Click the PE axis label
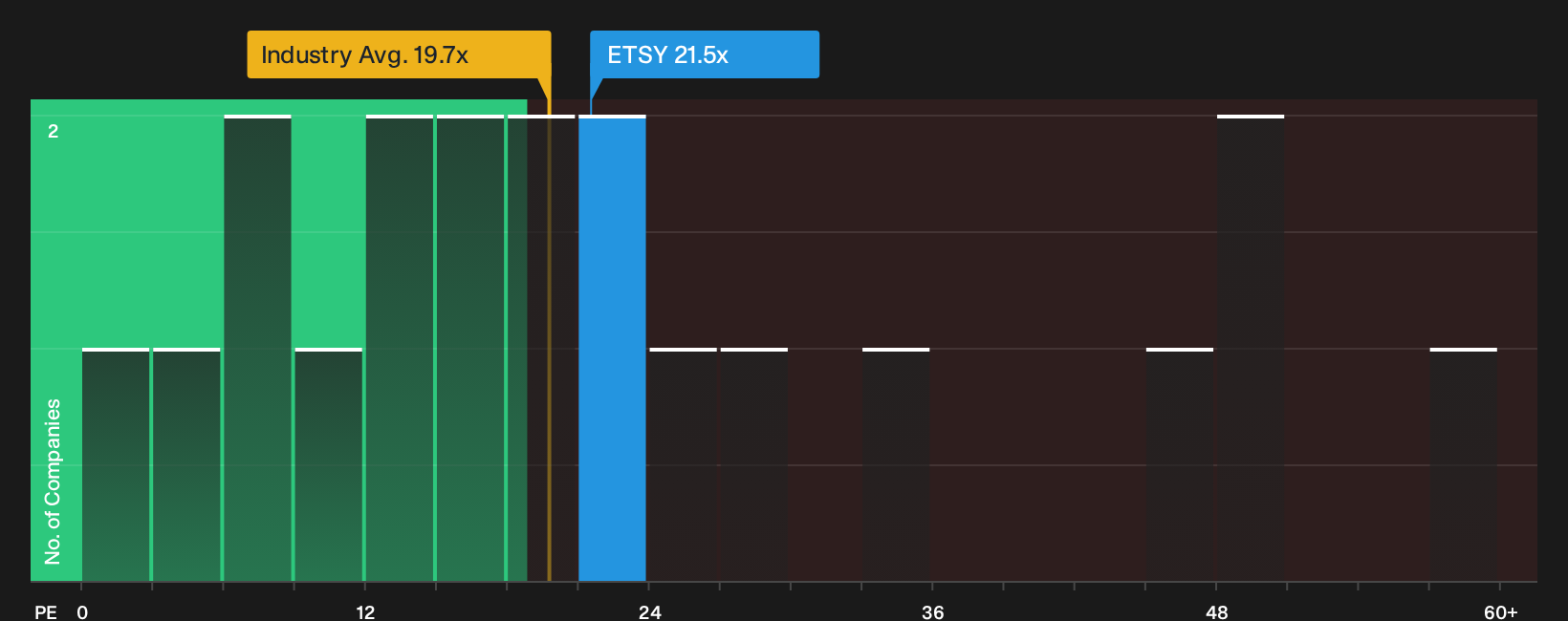 (x=46, y=611)
